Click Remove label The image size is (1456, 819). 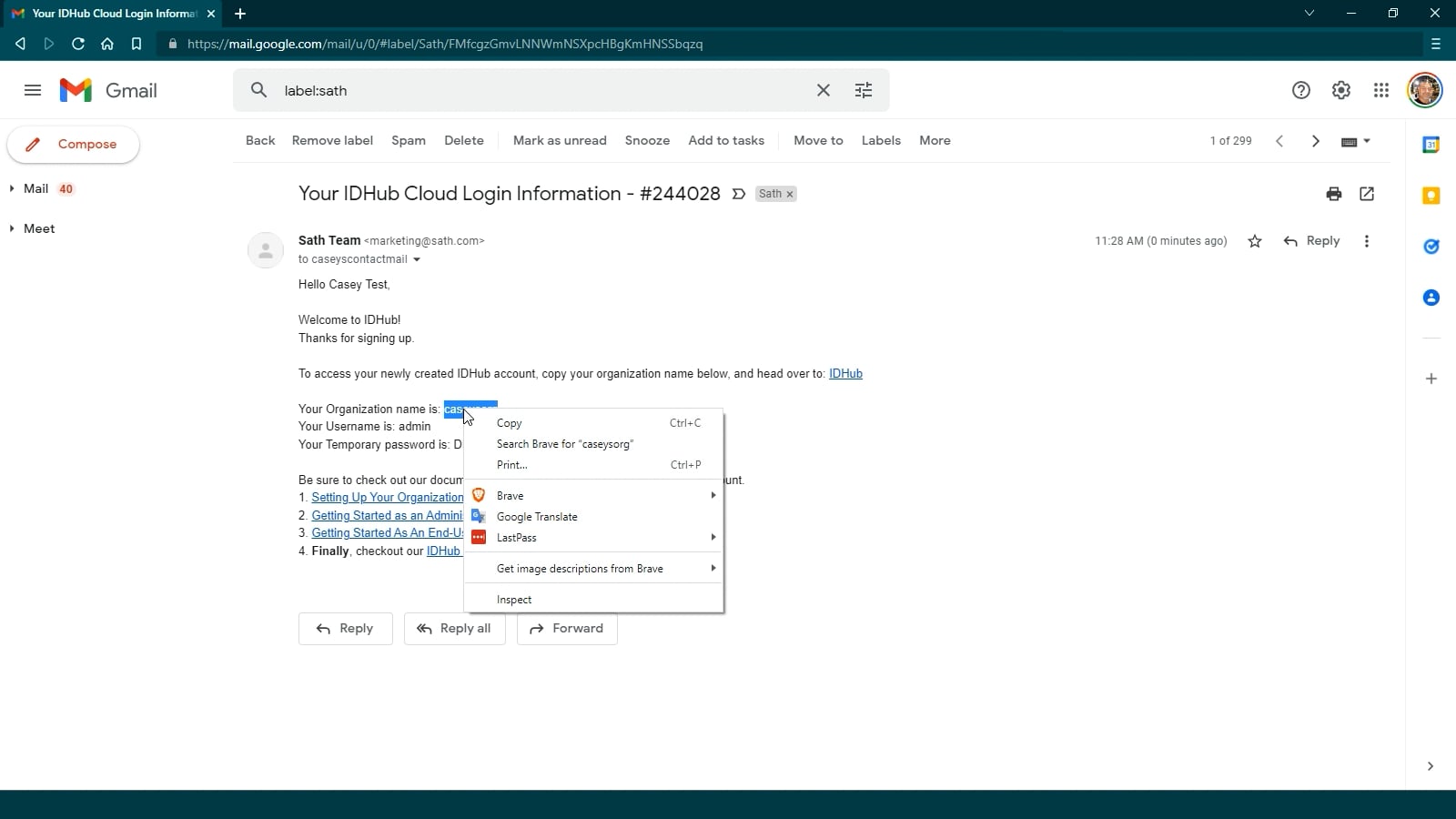tap(332, 141)
